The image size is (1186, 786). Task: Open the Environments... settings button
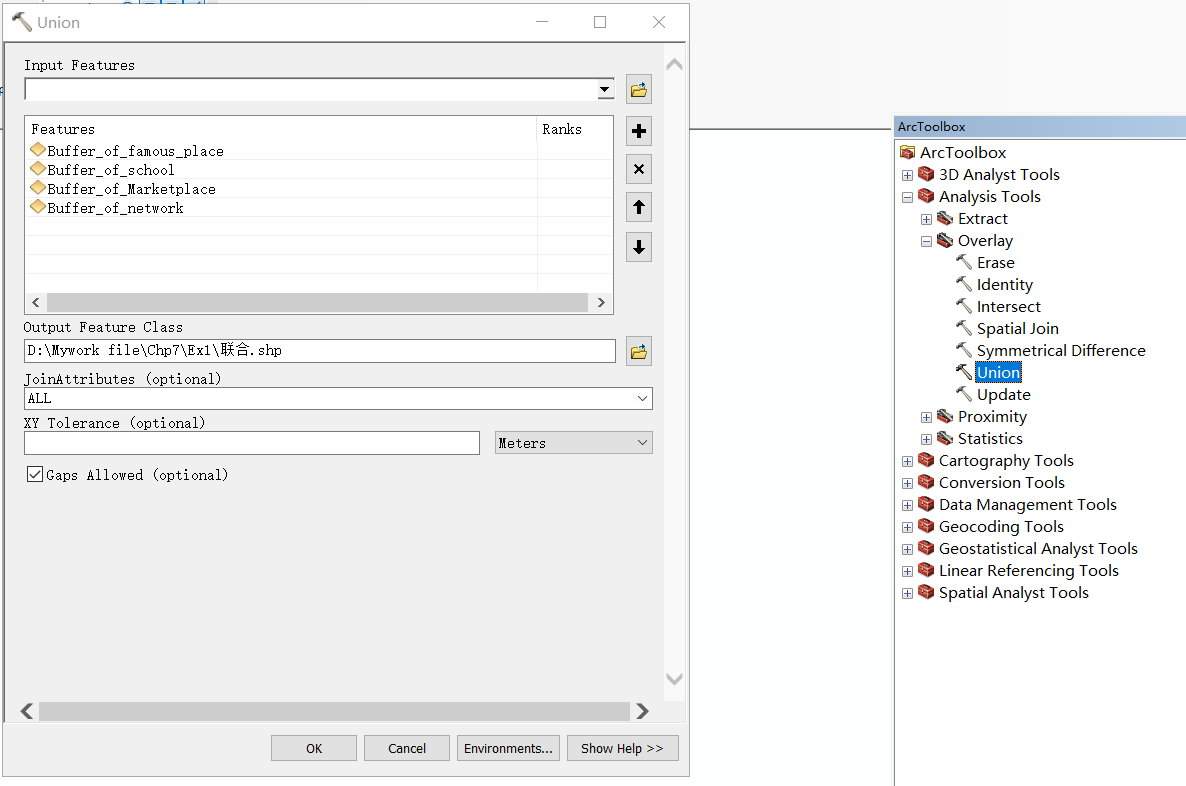(x=508, y=748)
